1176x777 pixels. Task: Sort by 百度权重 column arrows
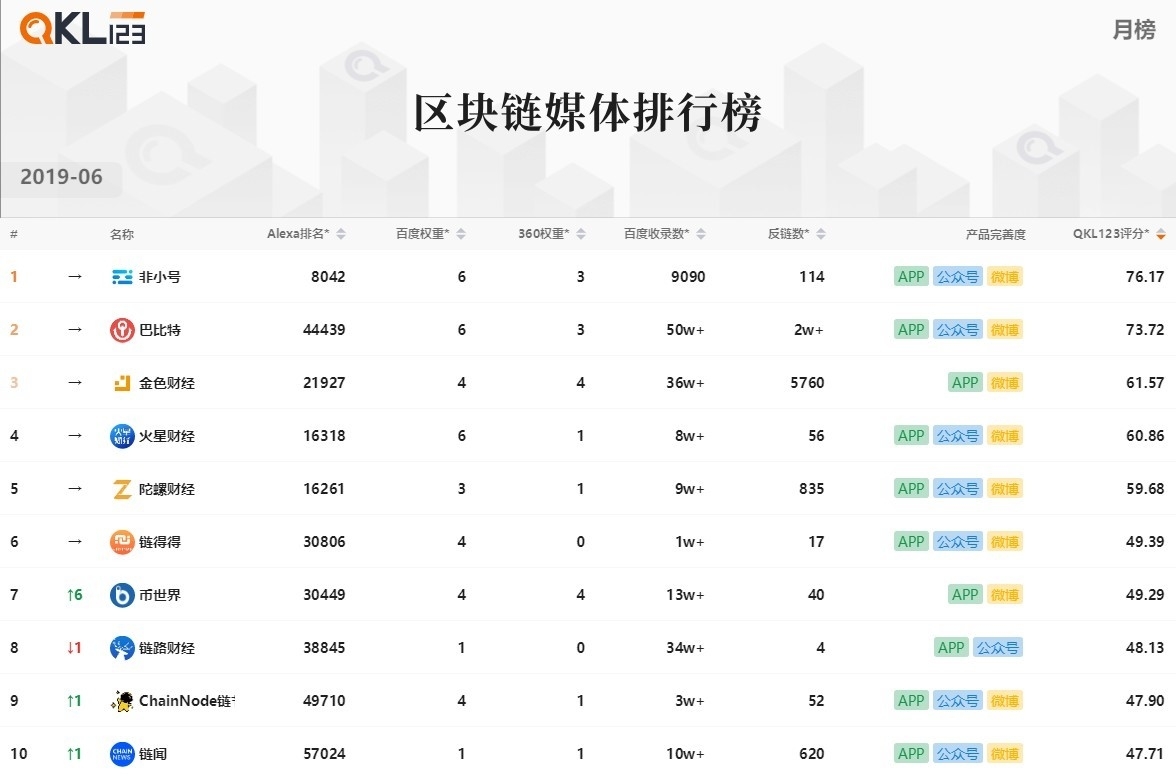[x=461, y=234]
